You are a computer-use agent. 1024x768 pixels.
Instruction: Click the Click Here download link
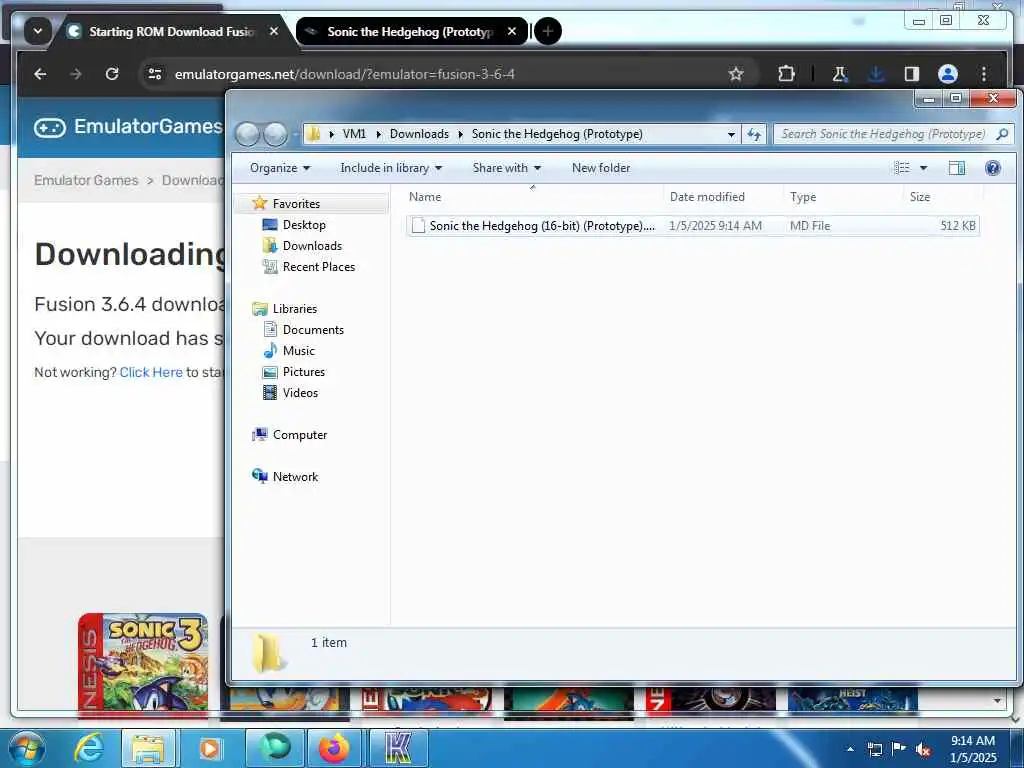click(x=151, y=372)
